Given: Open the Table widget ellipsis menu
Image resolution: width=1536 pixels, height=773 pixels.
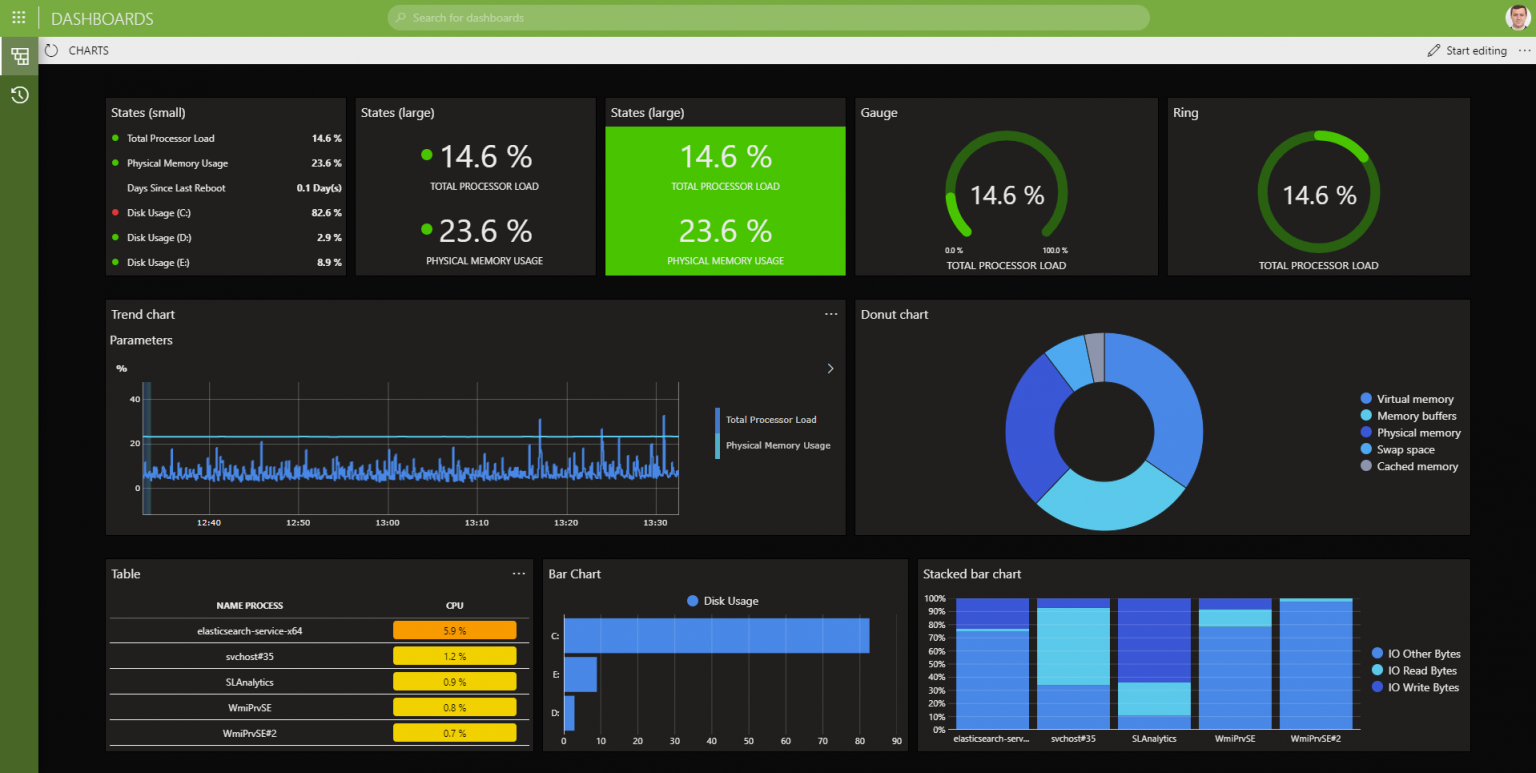Looking at the screenshot, I should tap(519, 573).
